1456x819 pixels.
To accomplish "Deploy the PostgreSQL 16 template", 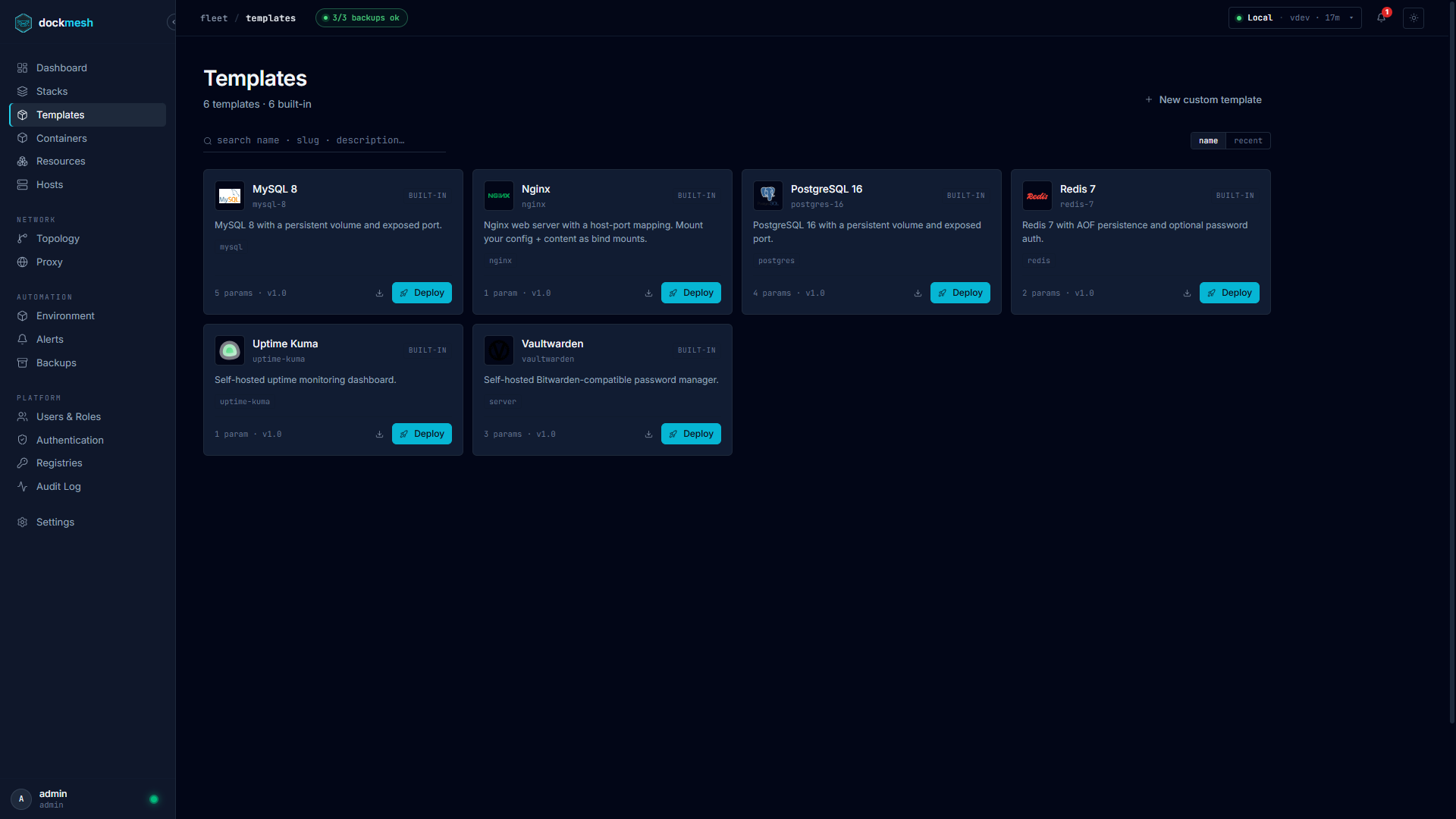I will click(x=960, y=293).
